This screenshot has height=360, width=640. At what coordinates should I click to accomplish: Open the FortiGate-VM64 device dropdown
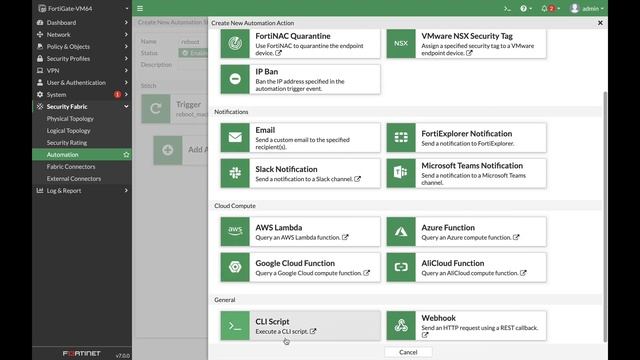point(82,8)
